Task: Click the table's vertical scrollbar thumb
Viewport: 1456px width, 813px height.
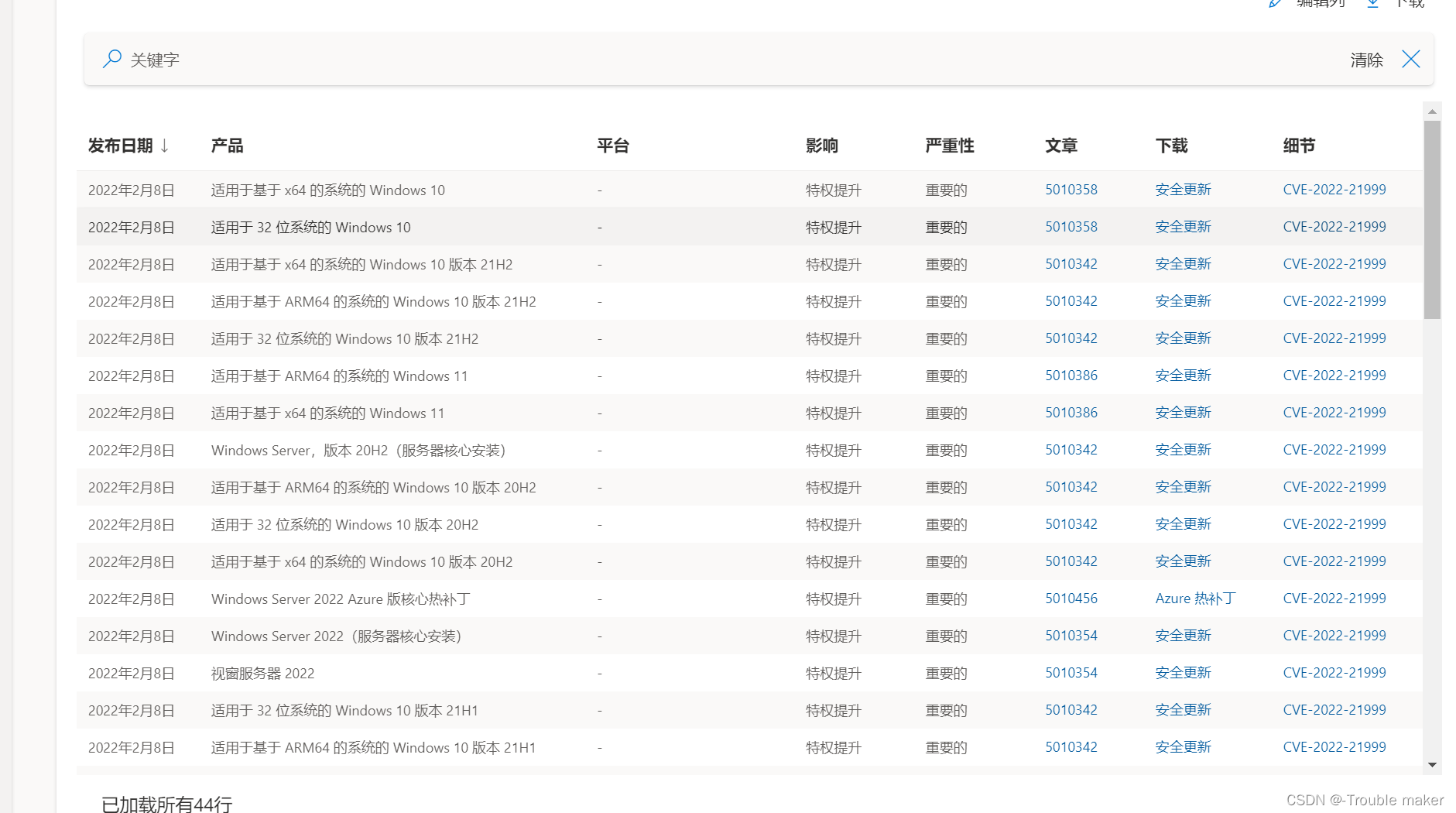Action: (1432, 219)
